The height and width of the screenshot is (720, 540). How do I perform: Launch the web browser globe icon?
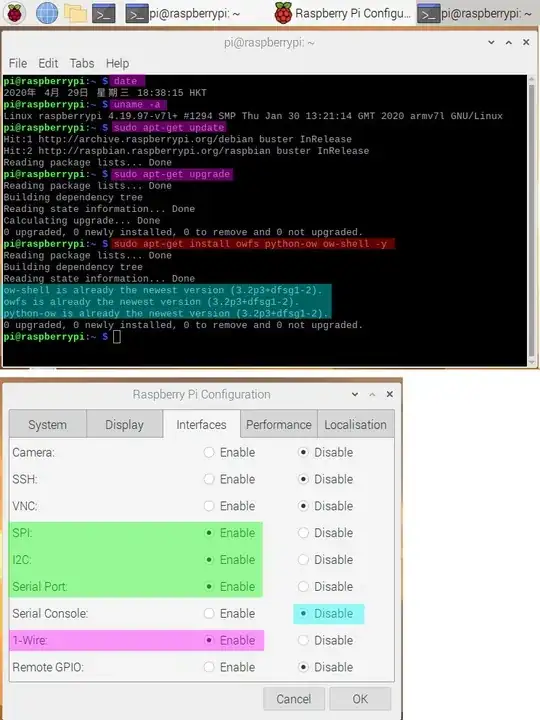click(x=47, y=13)
